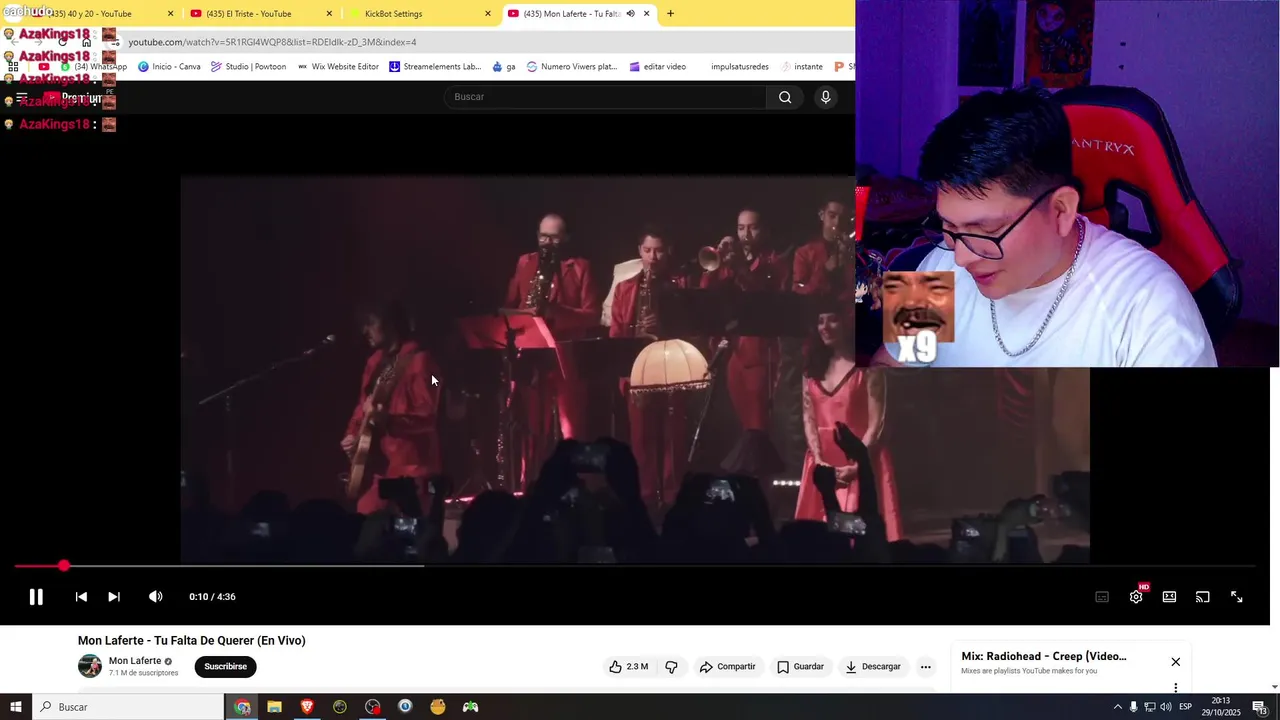This screenshot has height=720, width=1280.
Task: Close the Mon Laferte browser tab
Action: click(646, 14)
